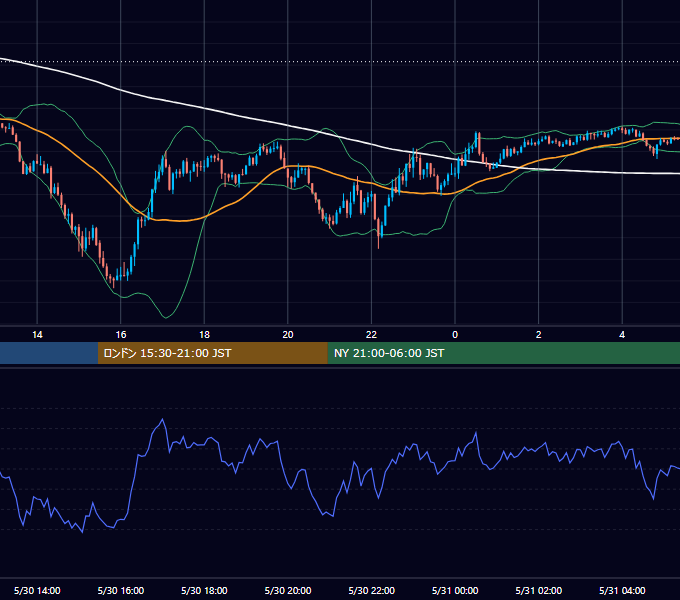
Task: Click hour label 2 on price chart axis
Action: click(x=539, y=335)
